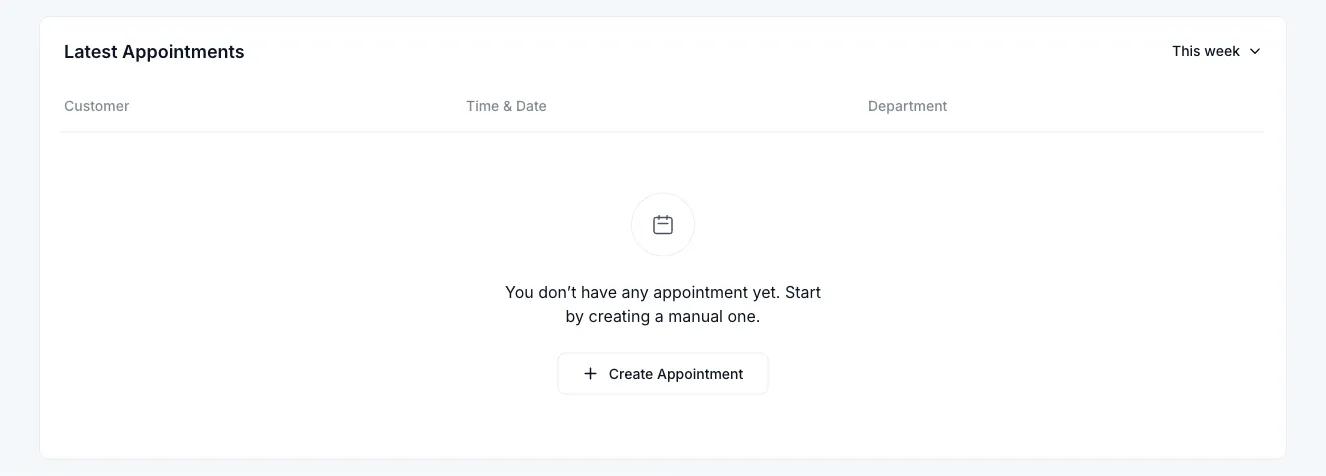This screenshot has width=1326, height=476.
Task: Select the Department column header
Action: click(907, 106)
